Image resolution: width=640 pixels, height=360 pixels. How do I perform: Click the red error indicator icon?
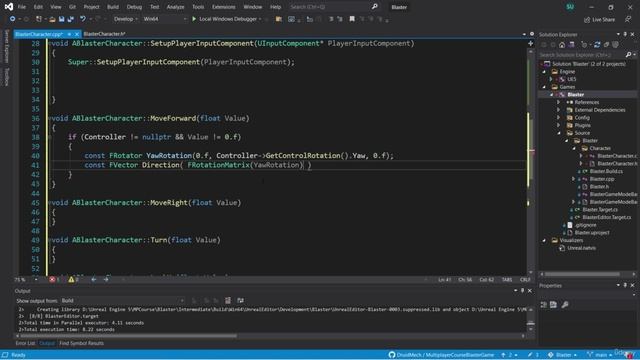52,280
